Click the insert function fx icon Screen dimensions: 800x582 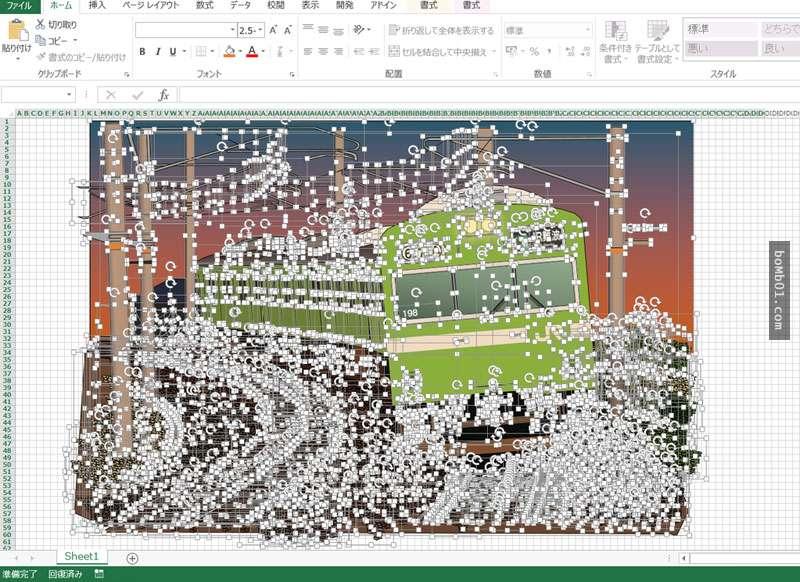coord(164,95)
